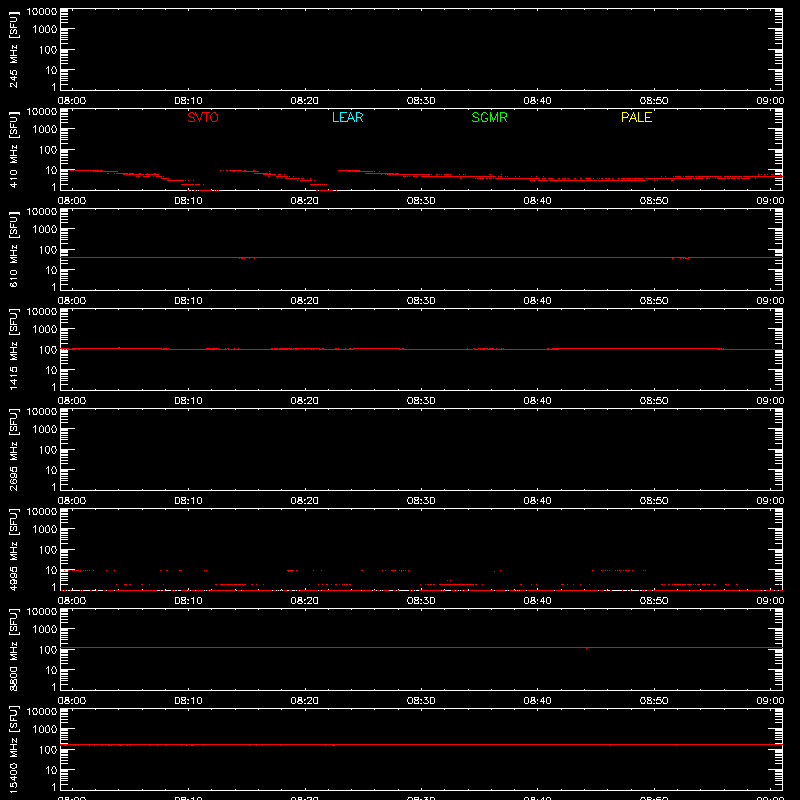Click the 10 y-tick of the 15400 MHz panel
Viewport: 800px width, 800px height.
click(x=51, y=770)
